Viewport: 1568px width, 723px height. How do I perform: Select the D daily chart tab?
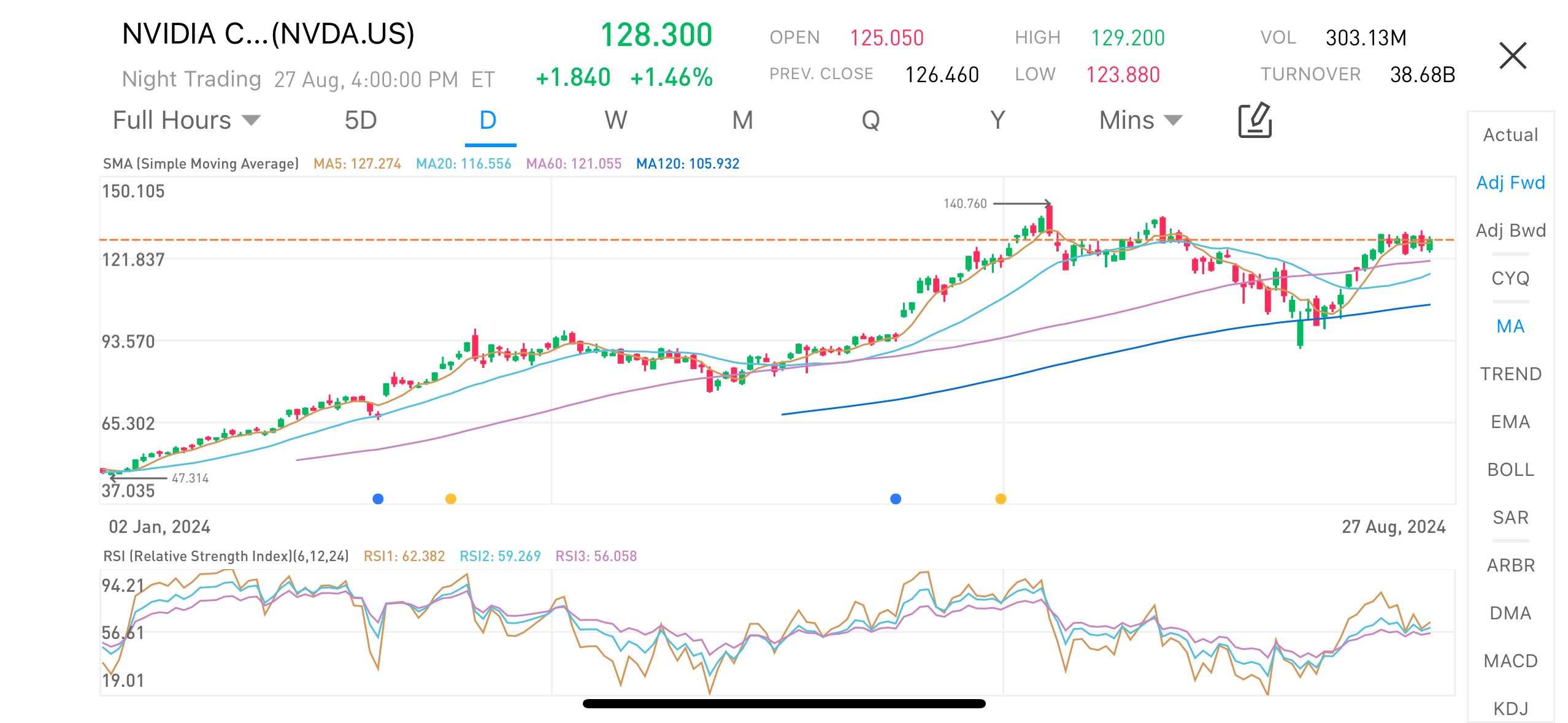point(488,120)
